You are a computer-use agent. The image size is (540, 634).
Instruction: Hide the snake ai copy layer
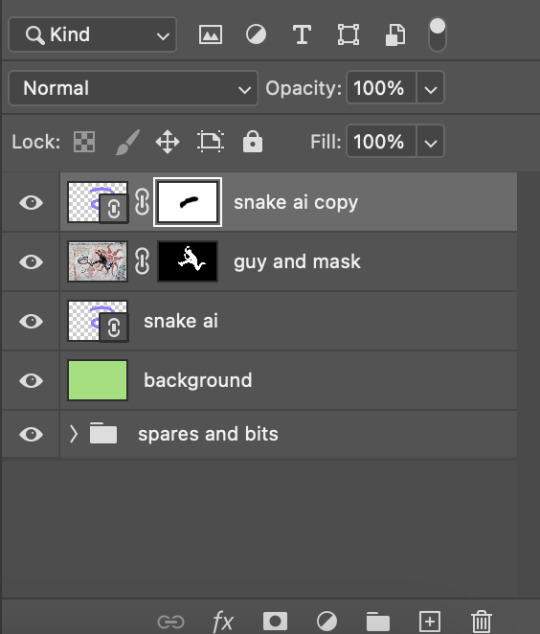pos(31,202)
